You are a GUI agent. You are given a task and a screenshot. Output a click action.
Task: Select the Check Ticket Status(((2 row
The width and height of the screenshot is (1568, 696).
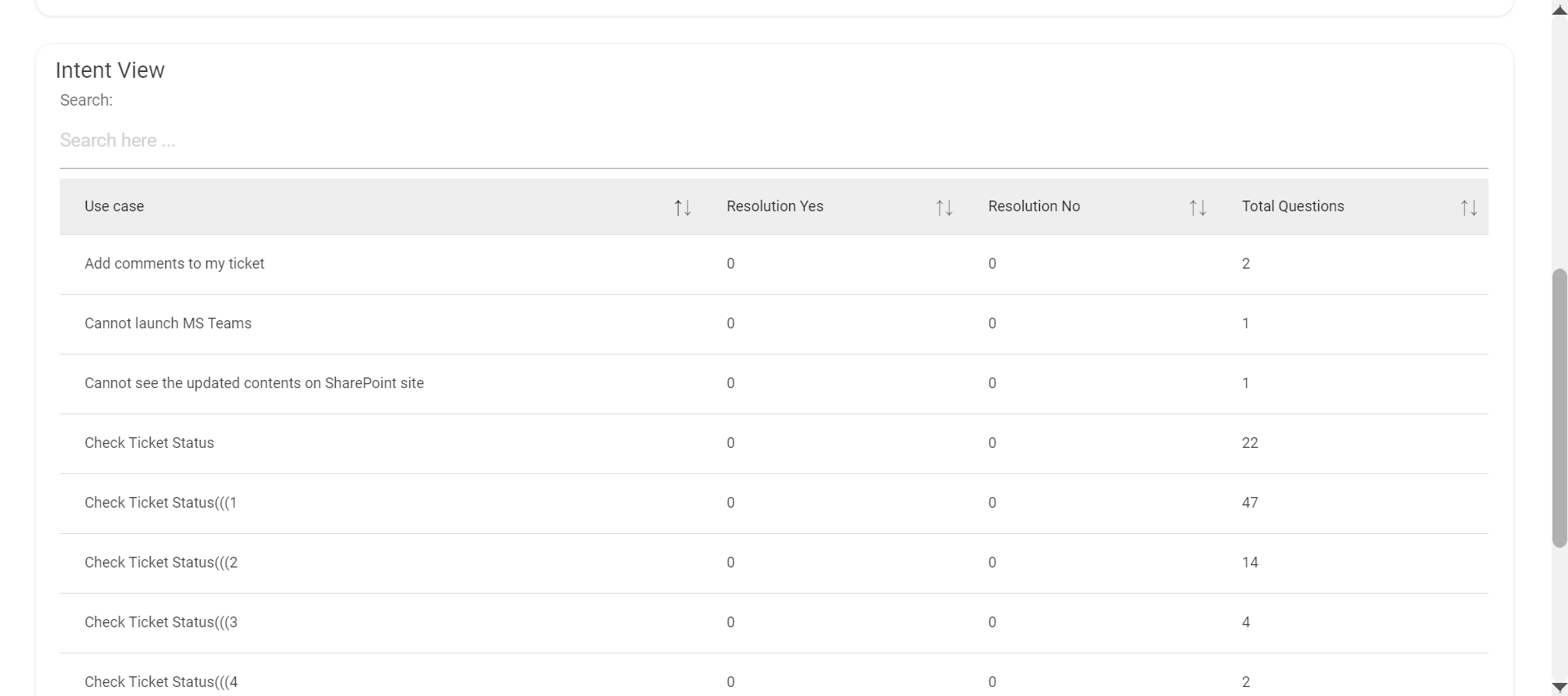pos(160,563)
